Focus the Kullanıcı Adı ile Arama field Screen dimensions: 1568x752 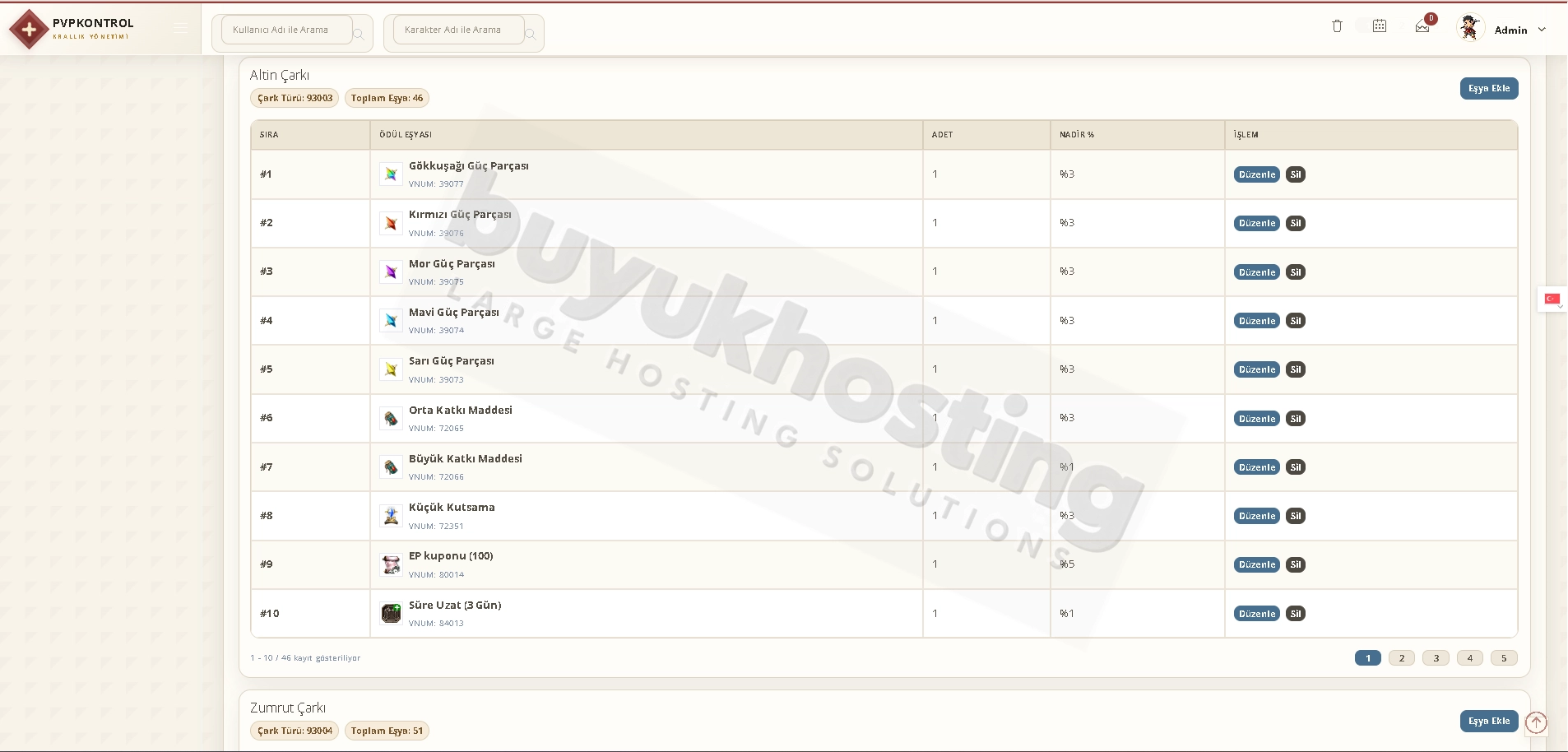pos(286,30)
